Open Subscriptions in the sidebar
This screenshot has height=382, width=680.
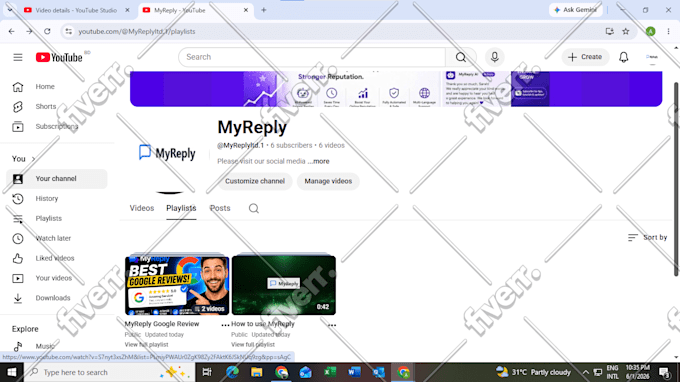(x=57, y=127)
